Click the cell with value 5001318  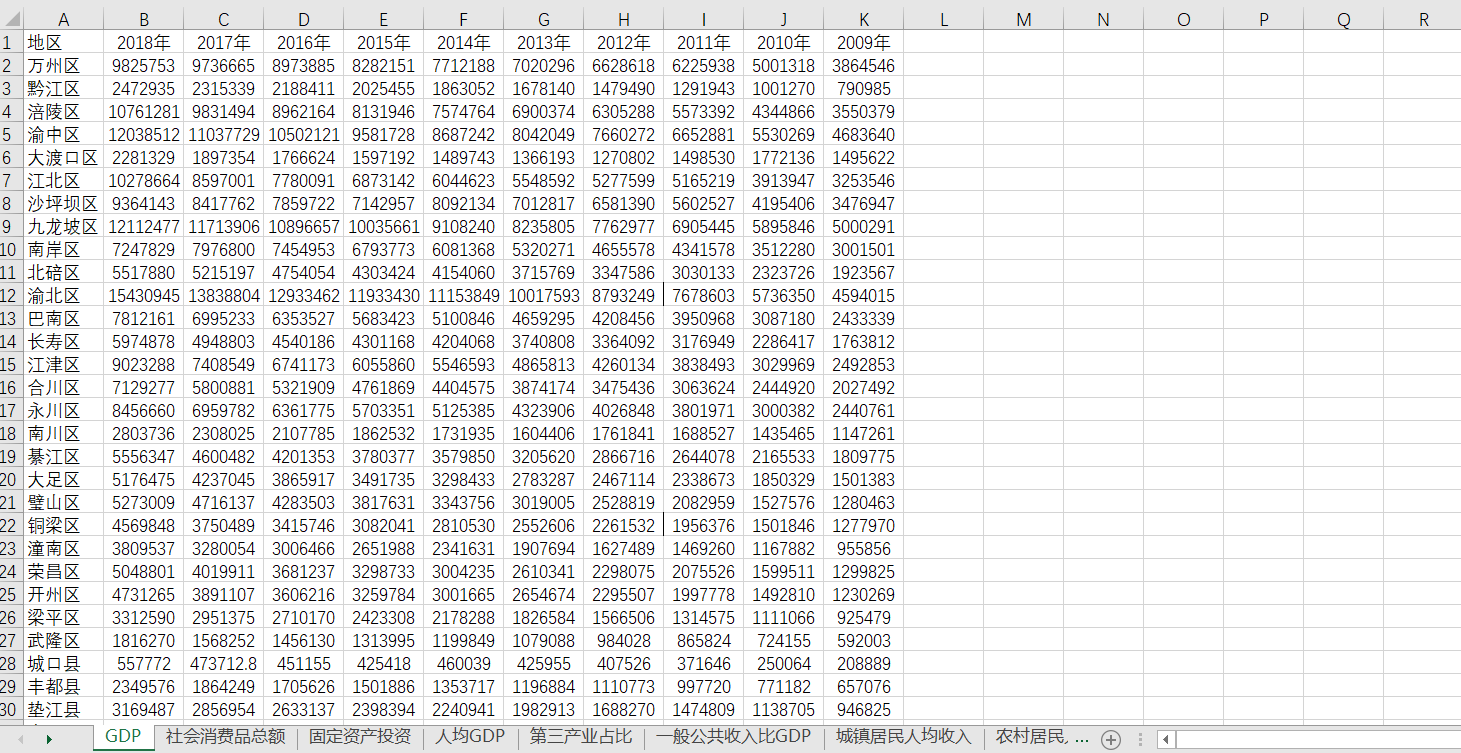784,66
